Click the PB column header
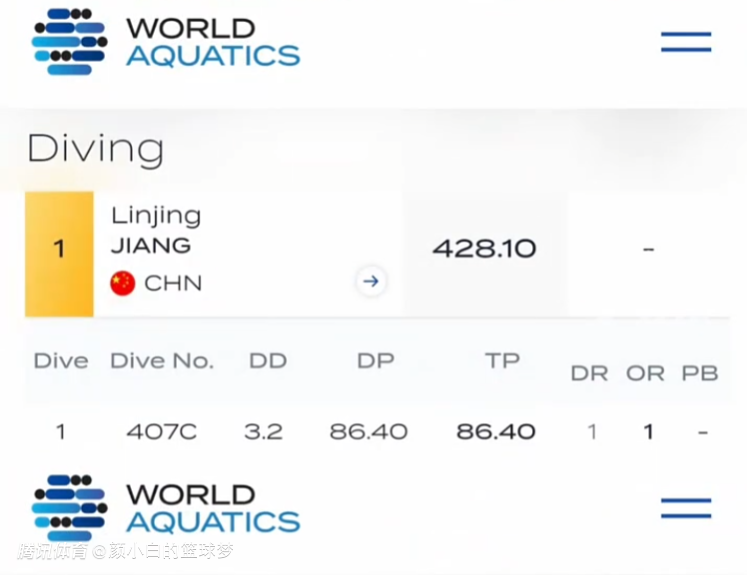 pos(700,373)
